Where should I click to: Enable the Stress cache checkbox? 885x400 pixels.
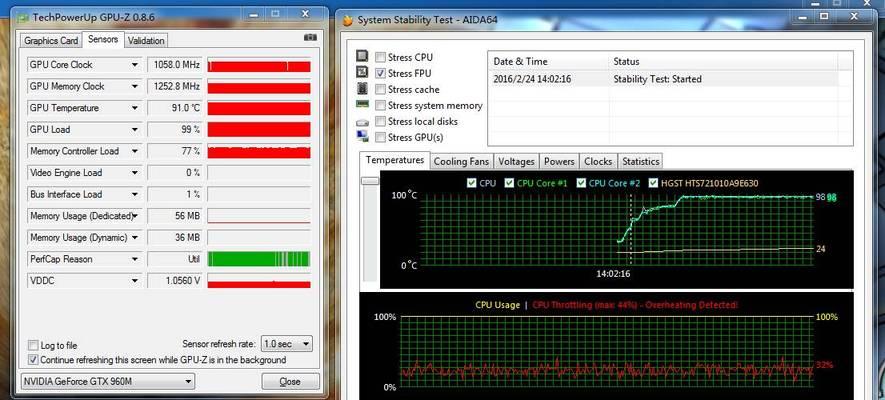click(380, 89)
